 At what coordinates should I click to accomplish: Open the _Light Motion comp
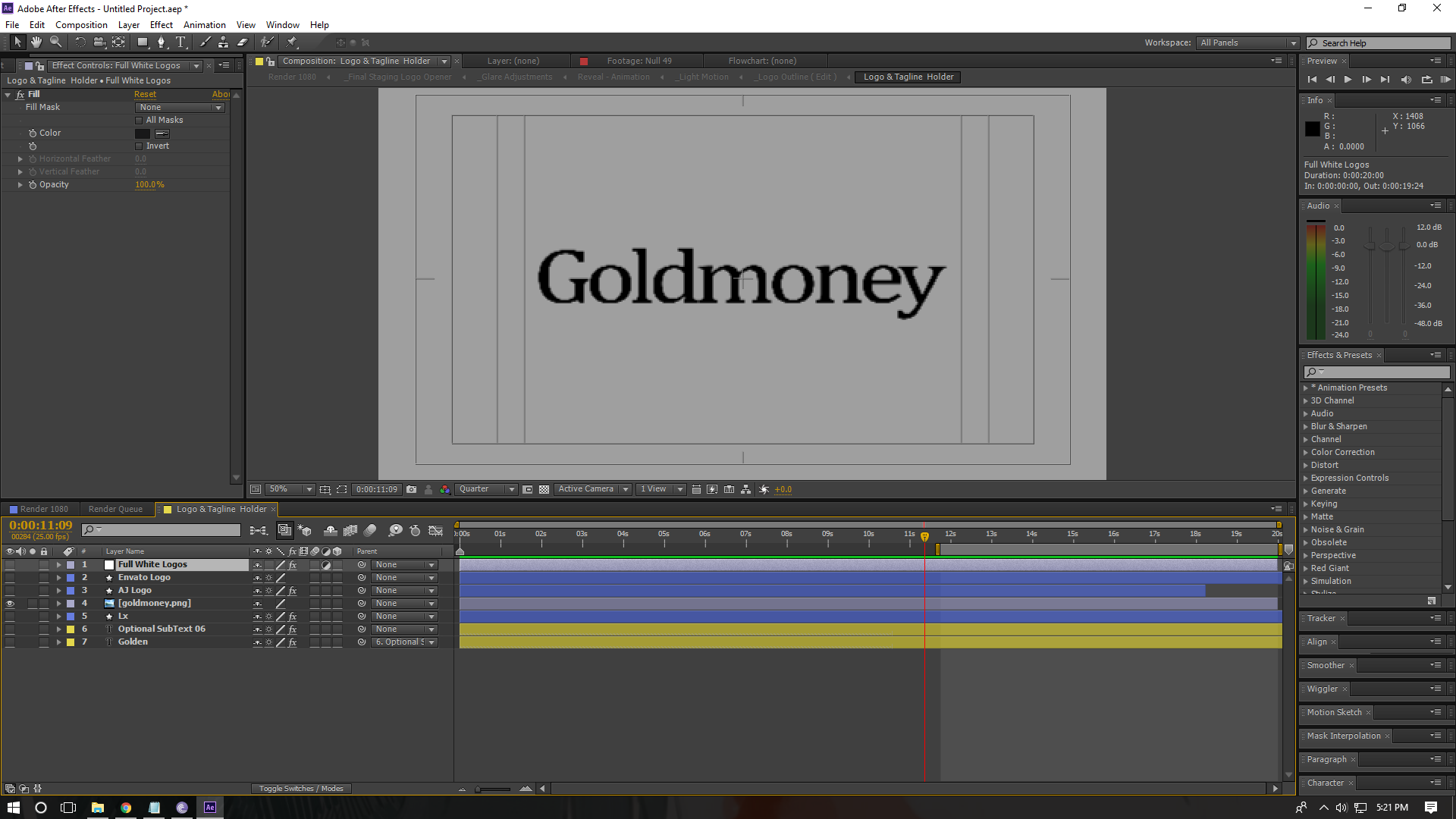(x=702, y=77)
